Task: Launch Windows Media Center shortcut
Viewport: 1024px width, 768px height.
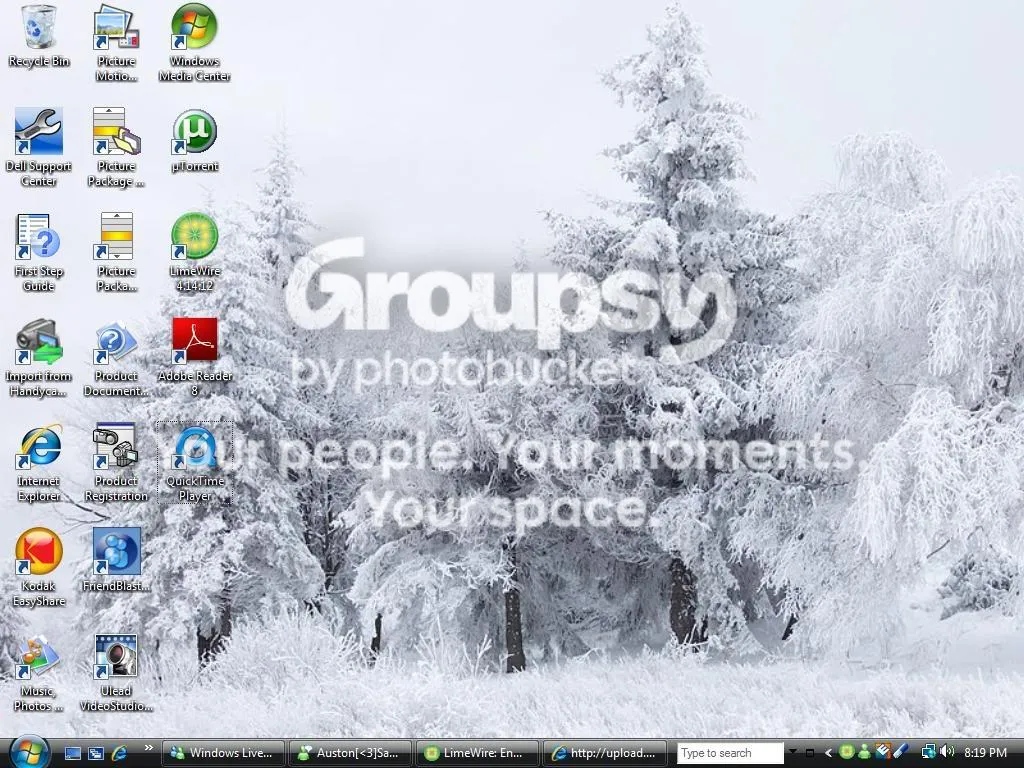Action: coord(194,43)
